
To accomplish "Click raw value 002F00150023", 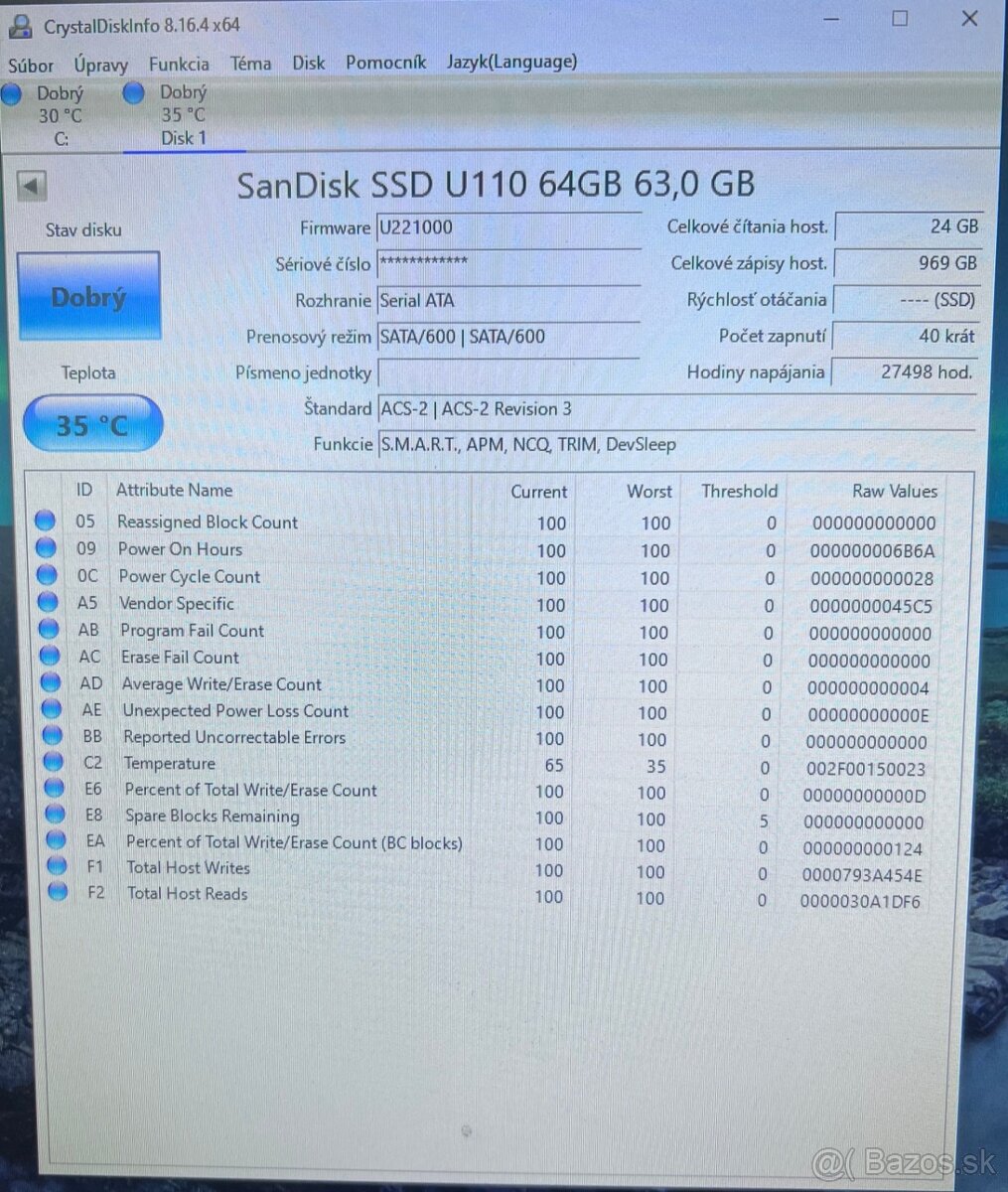I will point(865,768).
